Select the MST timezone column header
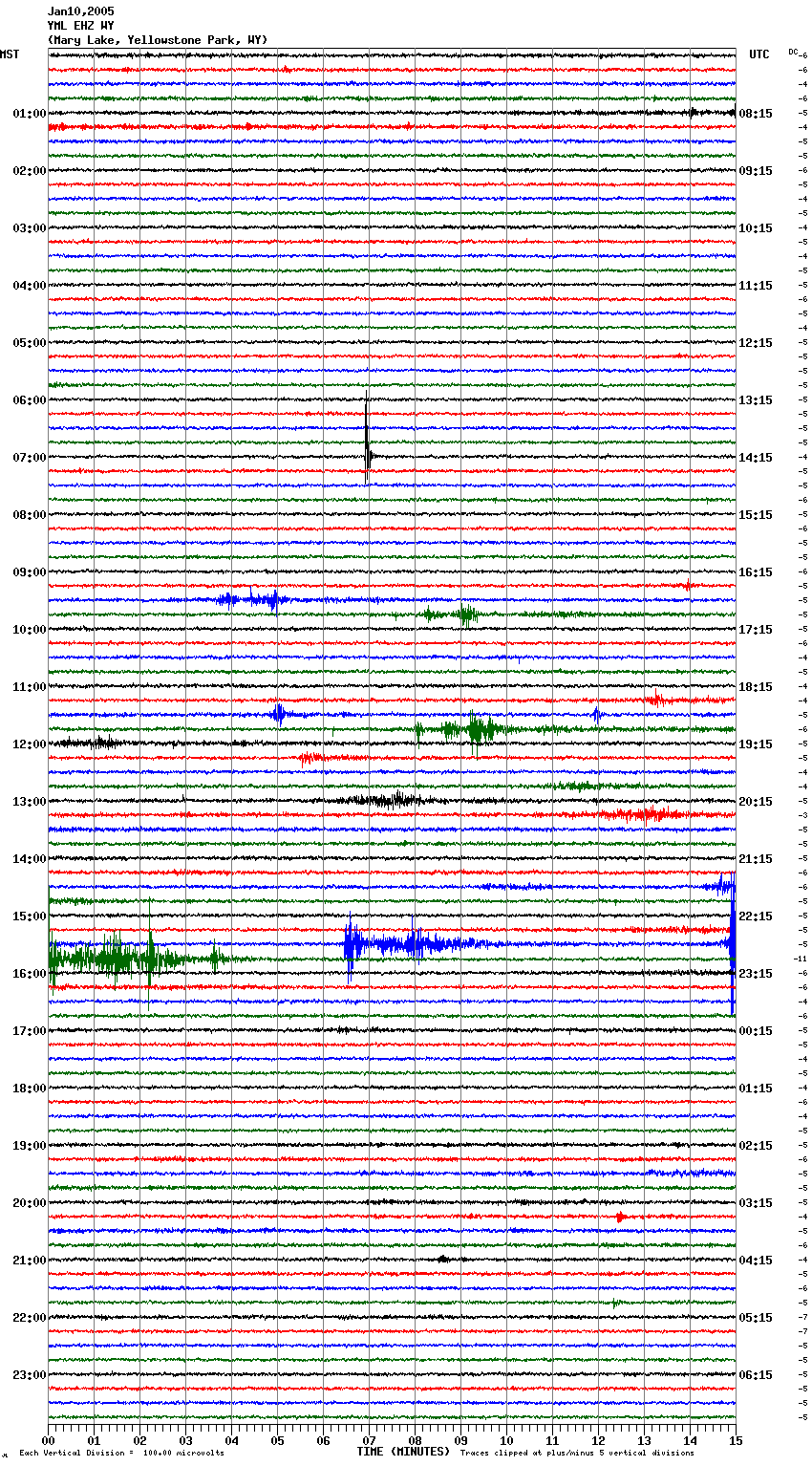Viewport: 812px width, 1466px height. pos(10,54)
